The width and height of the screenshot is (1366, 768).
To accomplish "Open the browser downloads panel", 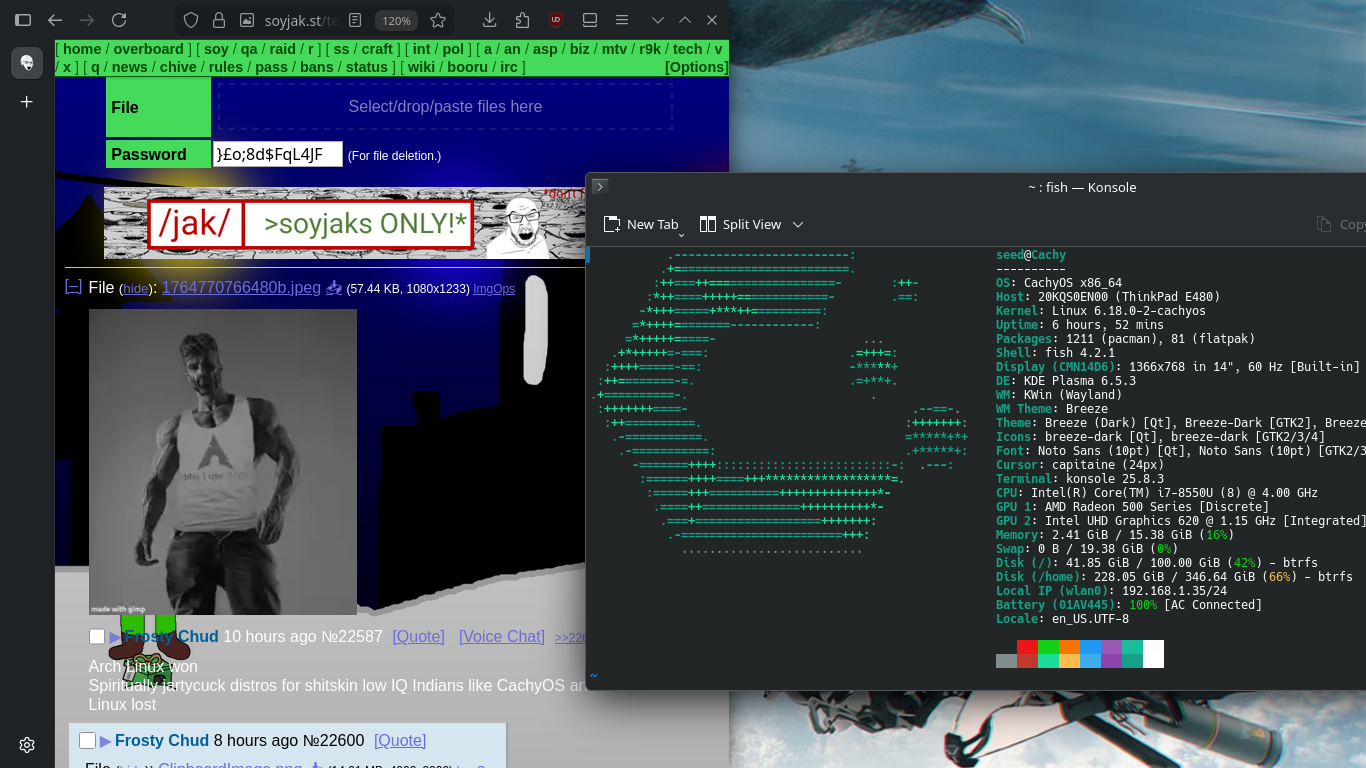I will point(489,20).
